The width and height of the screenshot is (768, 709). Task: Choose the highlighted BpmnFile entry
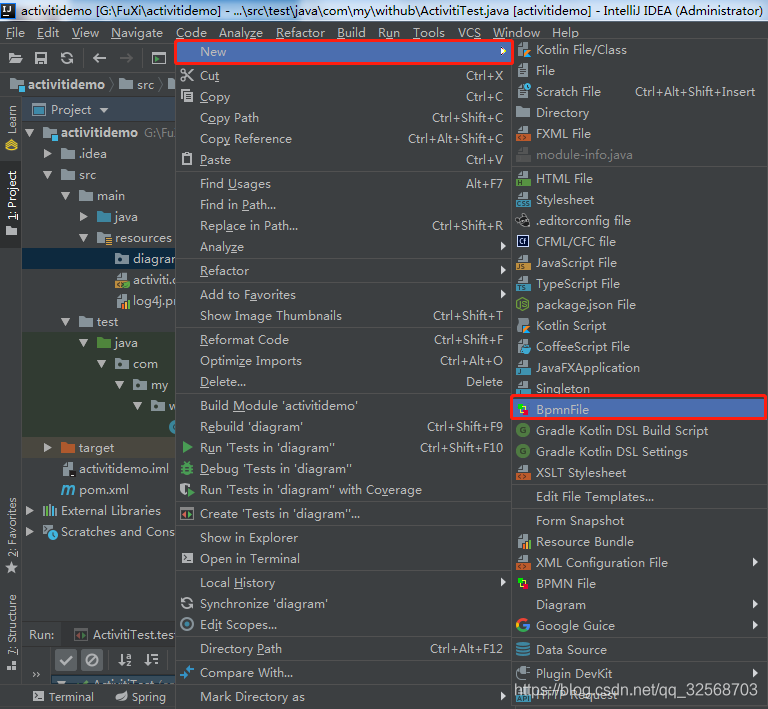click(639, 410)
